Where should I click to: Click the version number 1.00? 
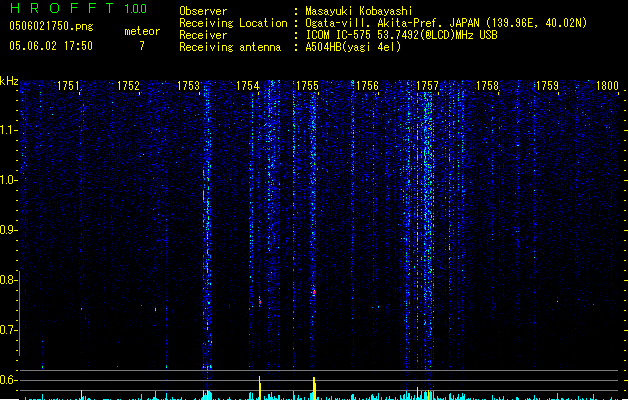[x=135, y=9]
